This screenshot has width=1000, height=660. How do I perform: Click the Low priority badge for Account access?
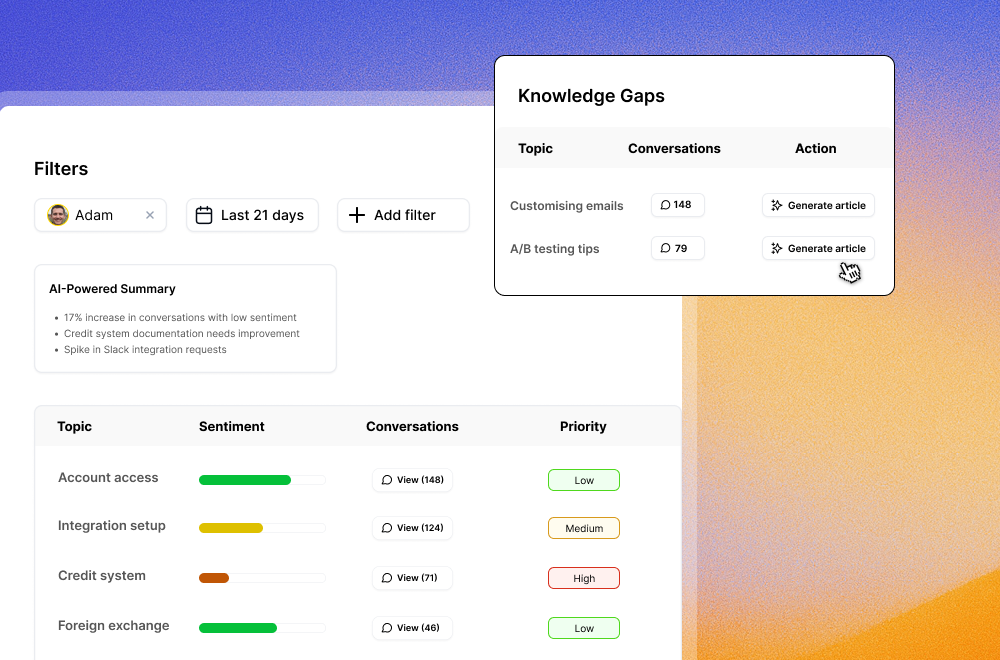click(x=584, y=480)
